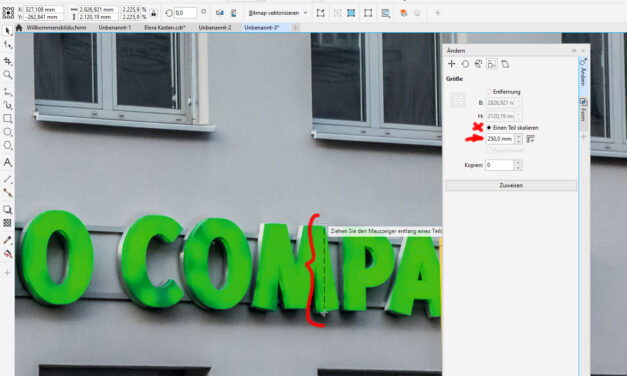Edit the object height field

tap(98, 17)
